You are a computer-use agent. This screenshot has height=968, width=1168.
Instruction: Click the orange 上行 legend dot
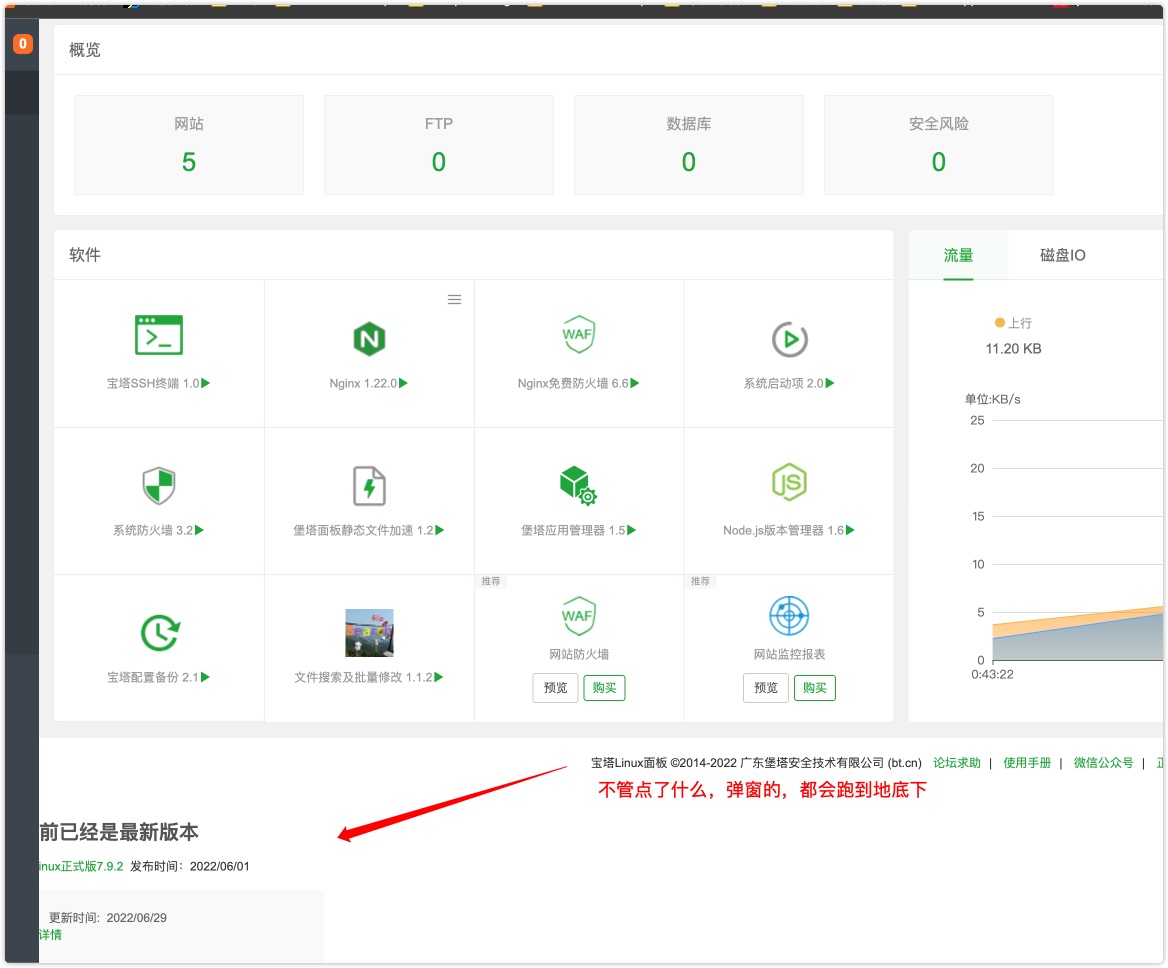pos(1000,322)
